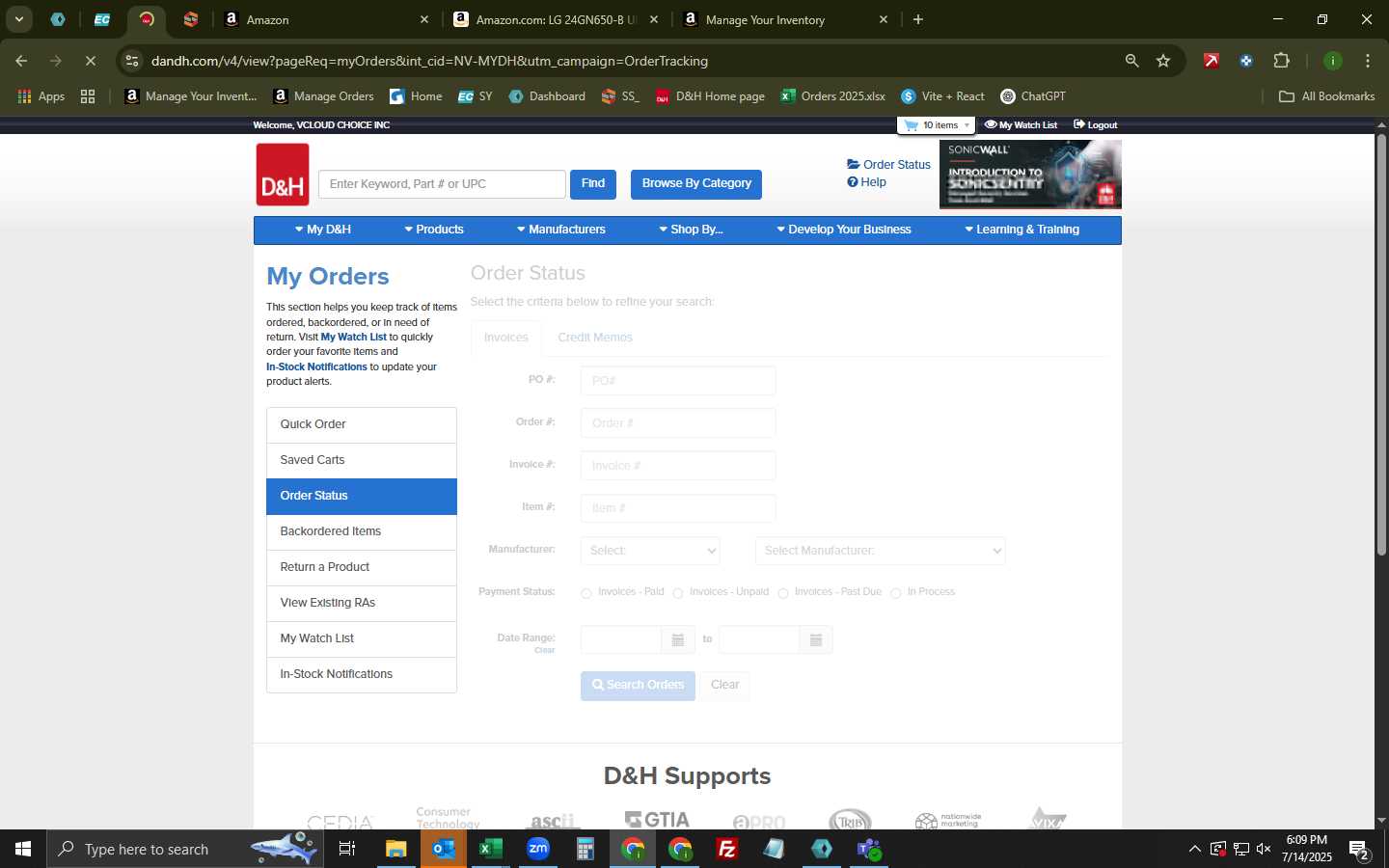
Task: Expand the My D&H menu
Action: pyautogui.click(x=323, y=230)
